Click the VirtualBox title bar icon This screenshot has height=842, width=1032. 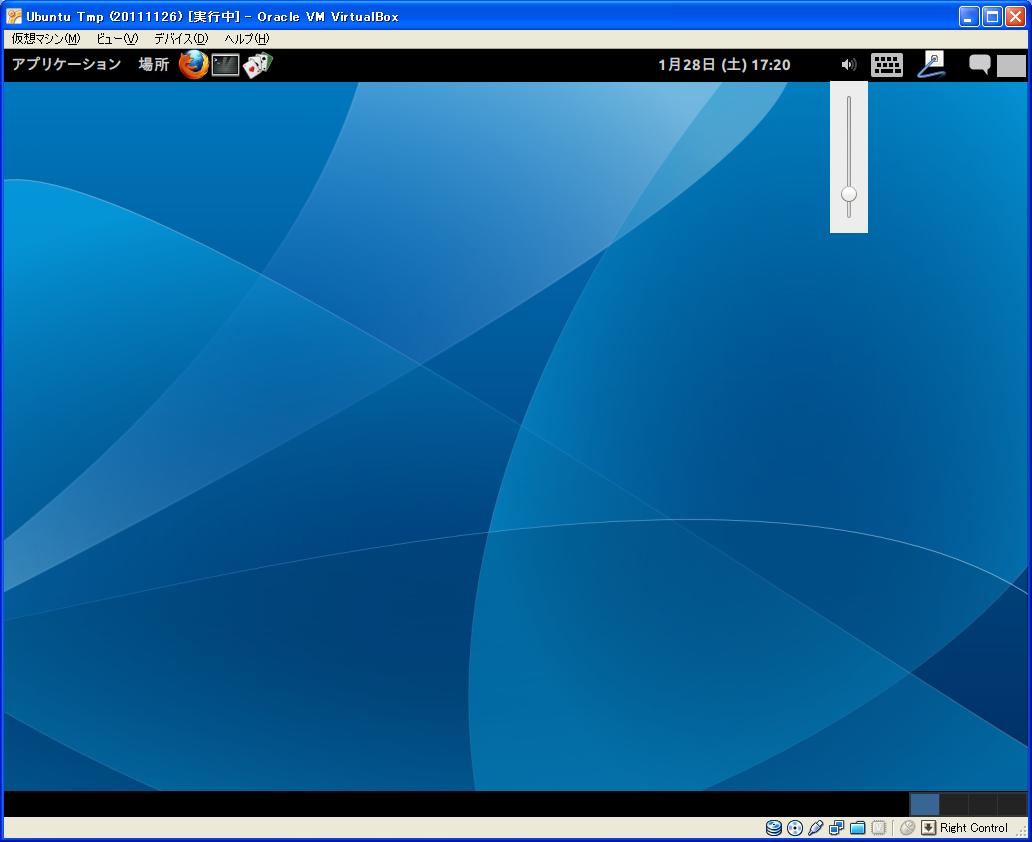point(13,16)
